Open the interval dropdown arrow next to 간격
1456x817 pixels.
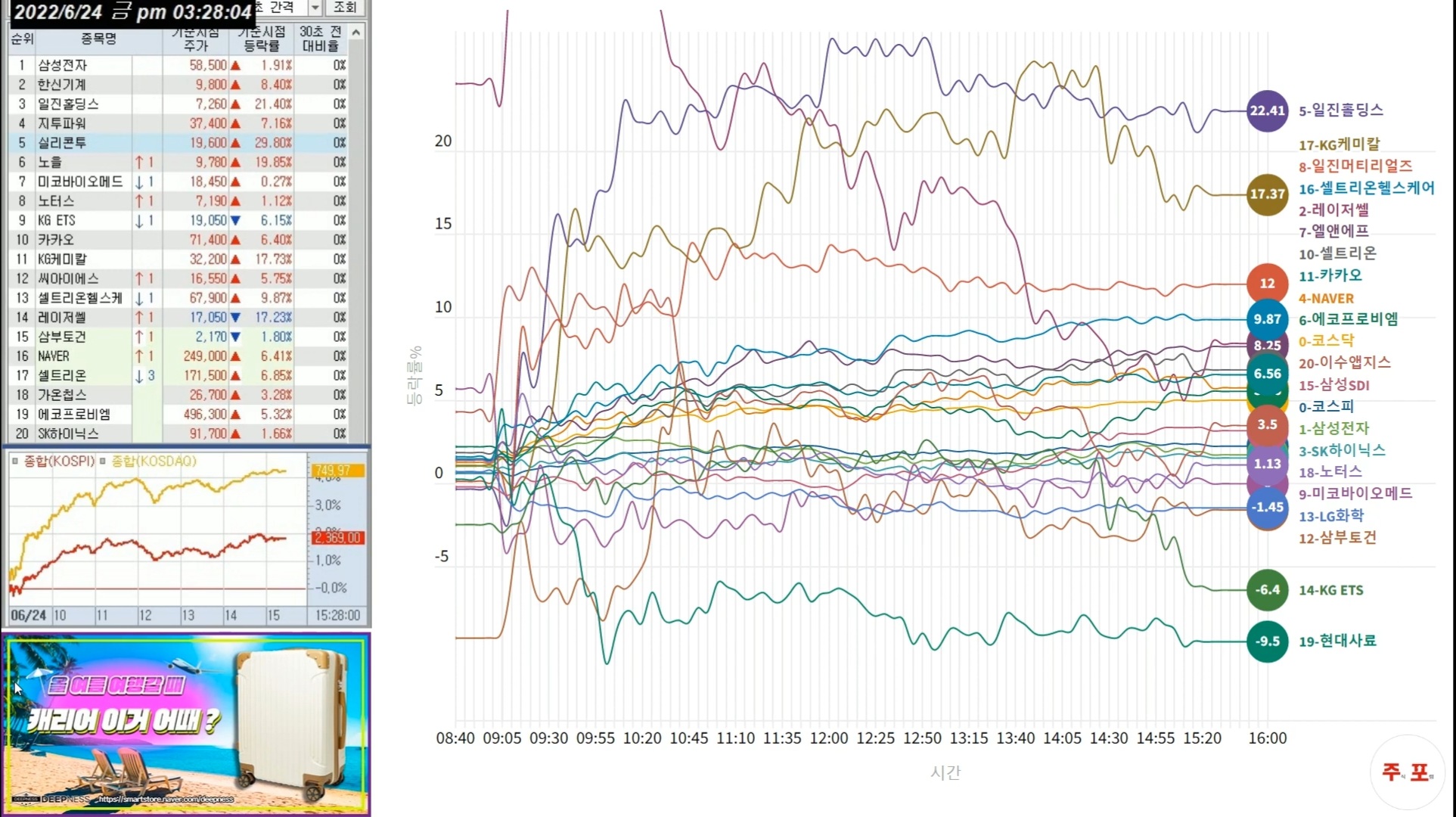click(x=315, y=8)
